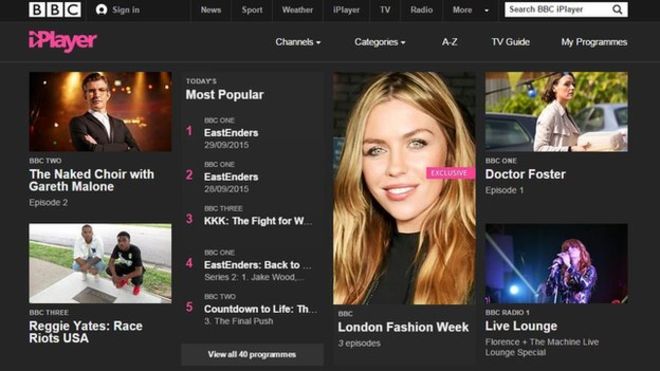Open the Categories dropdown menu
The image size is (660, 371).
coord(380,42)
